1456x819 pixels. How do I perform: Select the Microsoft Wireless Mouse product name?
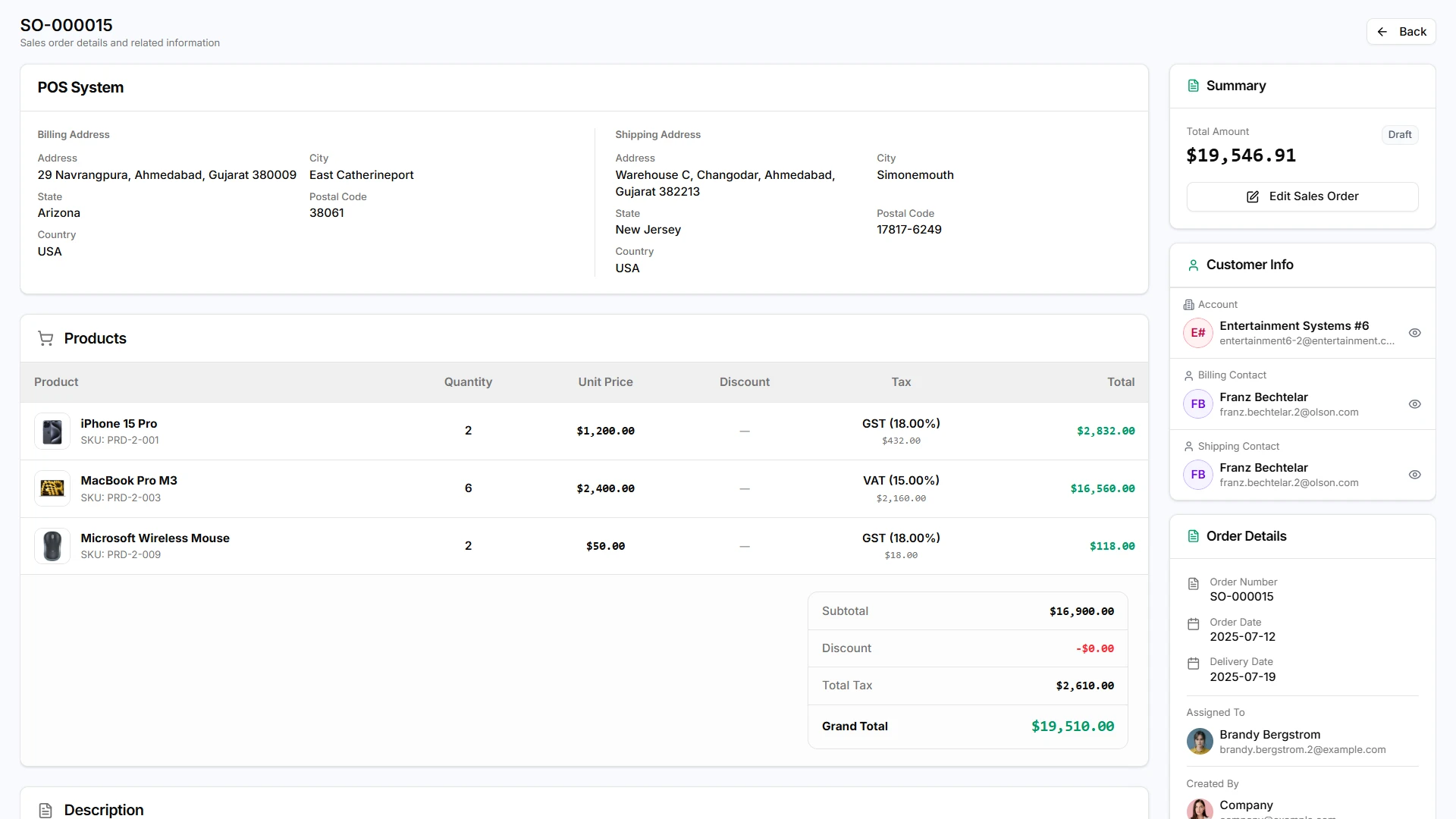tap(155, 538)
